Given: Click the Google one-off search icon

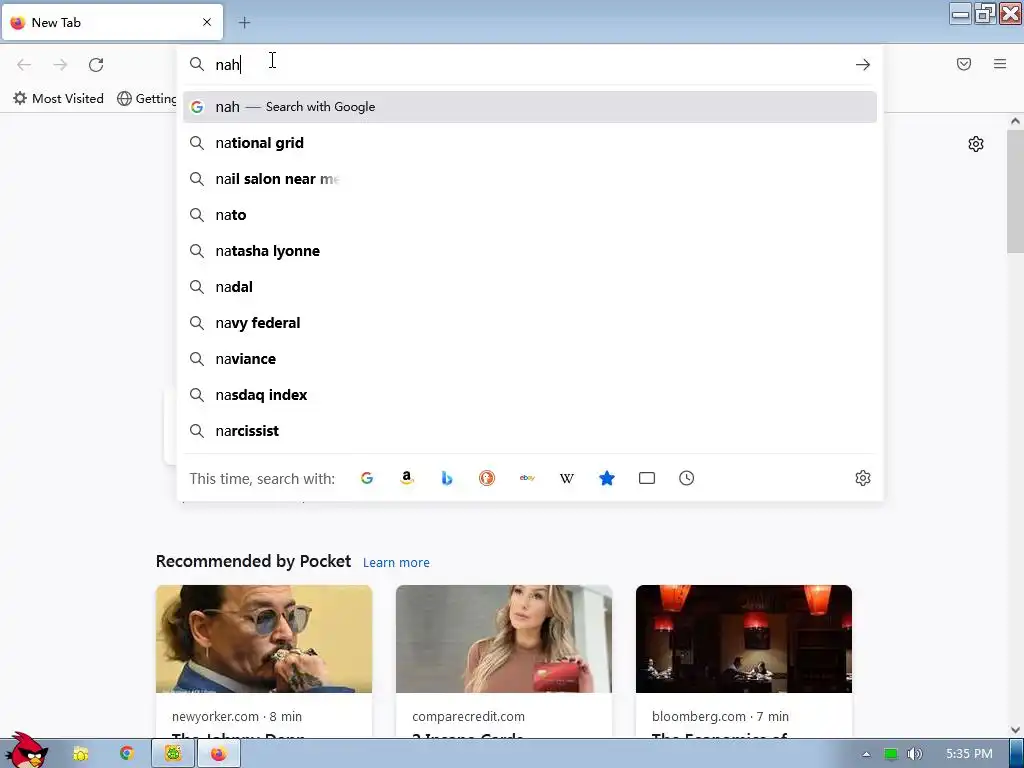Looking at the screenshot, I should 367,478.
